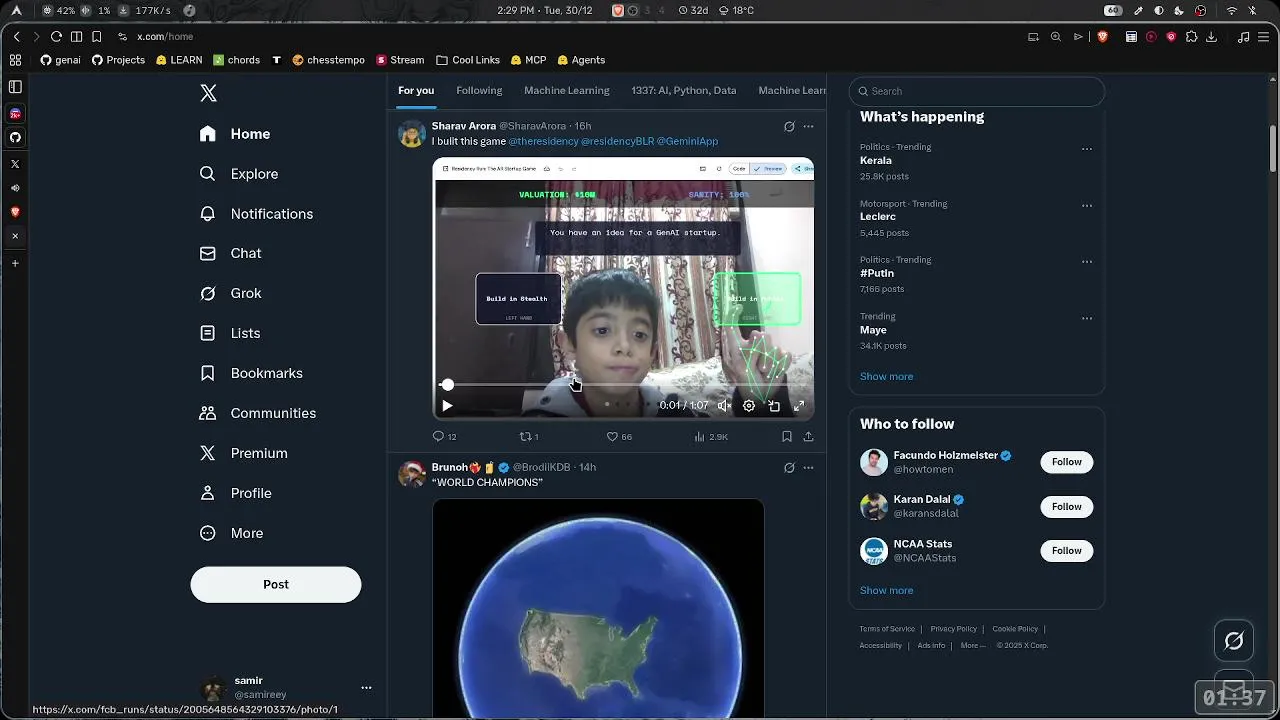Open the @theresidency mention link
The height and width of the screenshot is (720, 1280).
(x=543, y=141)
